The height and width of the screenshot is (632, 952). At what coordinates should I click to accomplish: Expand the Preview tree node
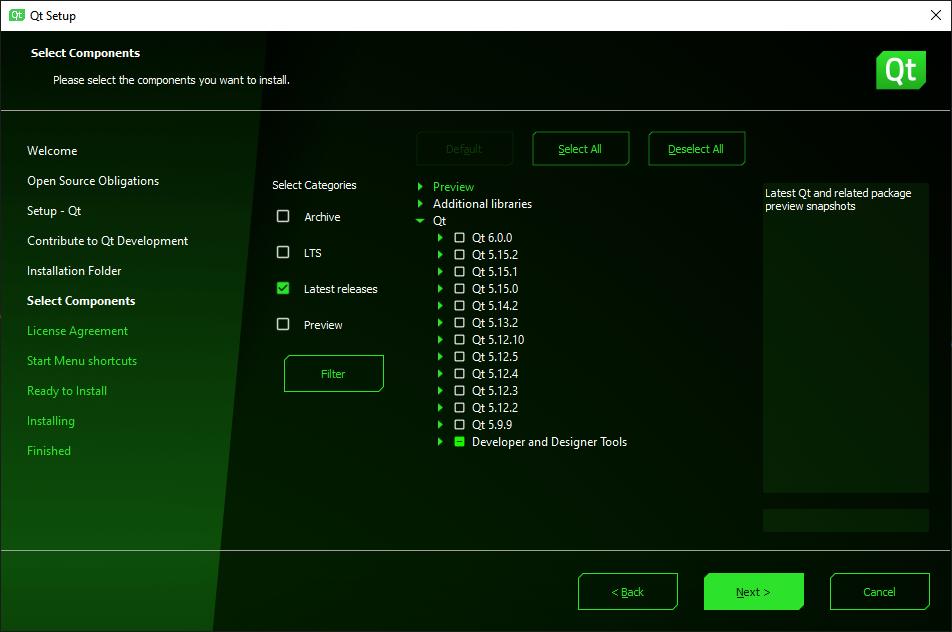(420, 186)
